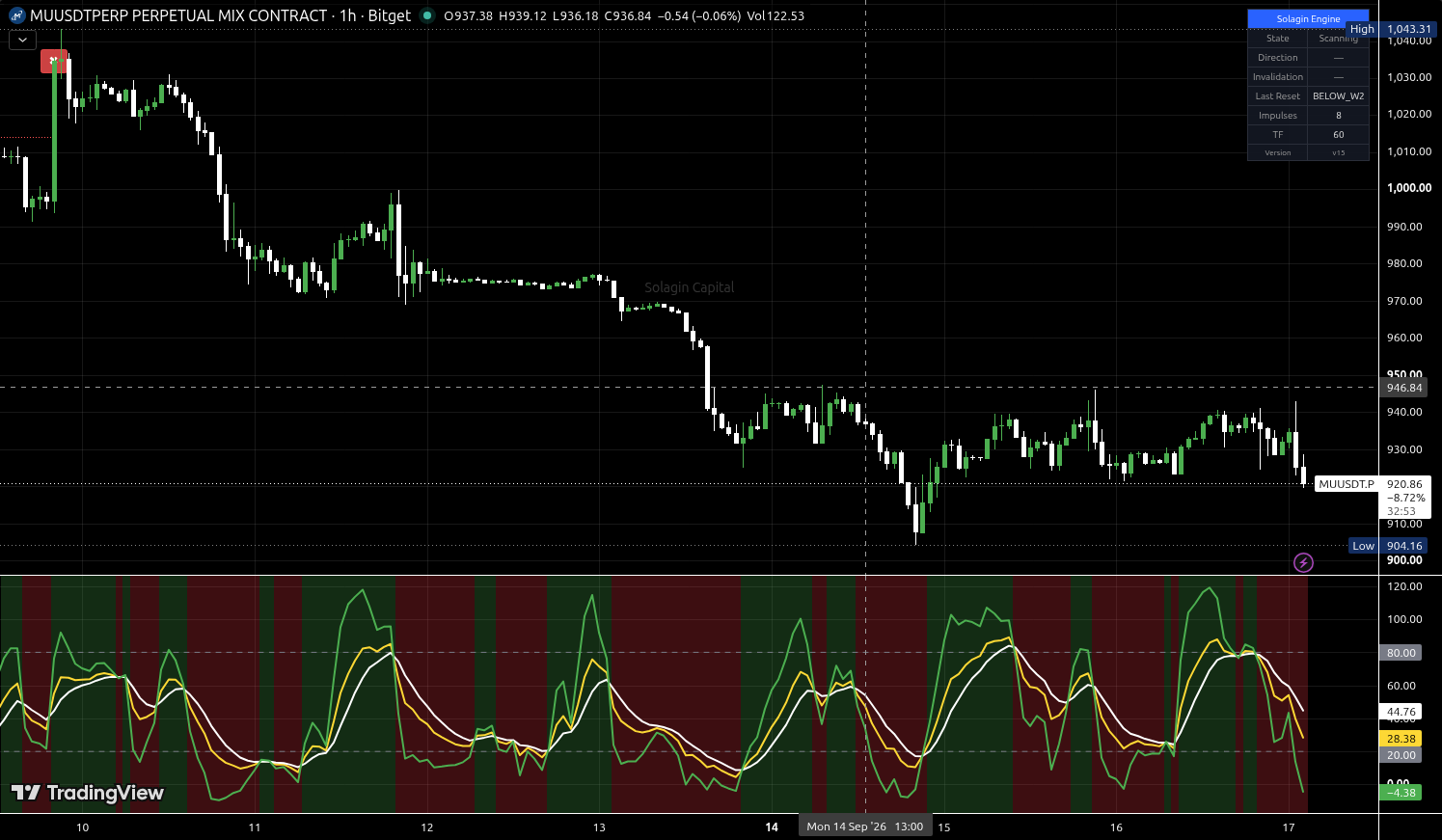Click date 16 on the time axis
Viewport: 1442px width, 840px height.
point(1116,827)
